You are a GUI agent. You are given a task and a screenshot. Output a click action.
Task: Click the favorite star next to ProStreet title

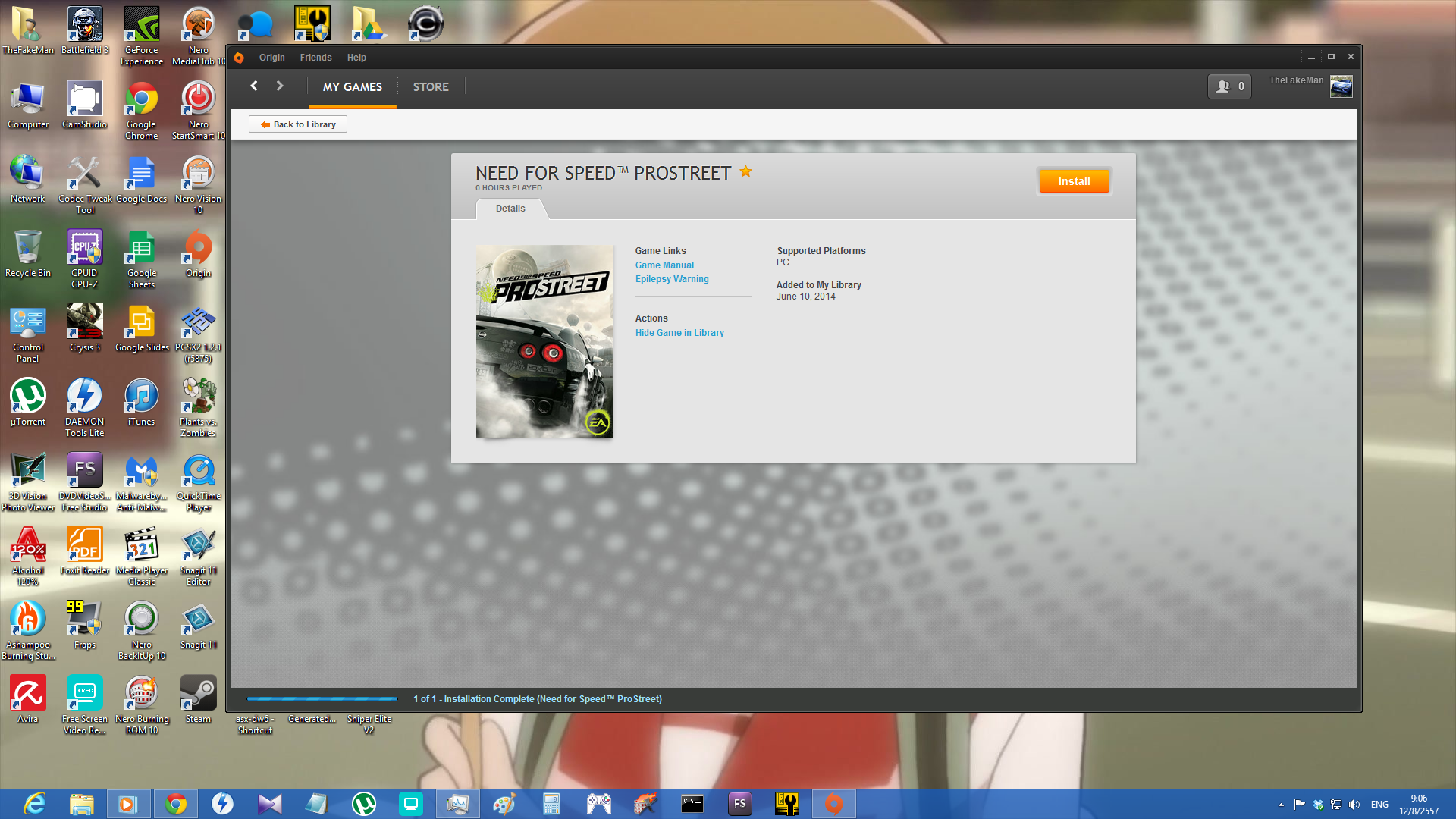[x=745, y=171]
